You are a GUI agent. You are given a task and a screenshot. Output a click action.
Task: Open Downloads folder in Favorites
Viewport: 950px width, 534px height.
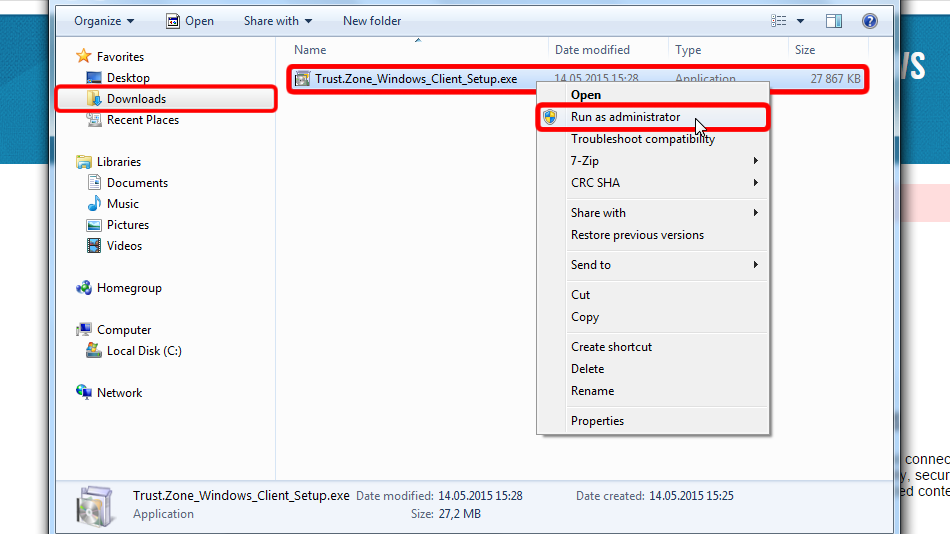[136, 99]
